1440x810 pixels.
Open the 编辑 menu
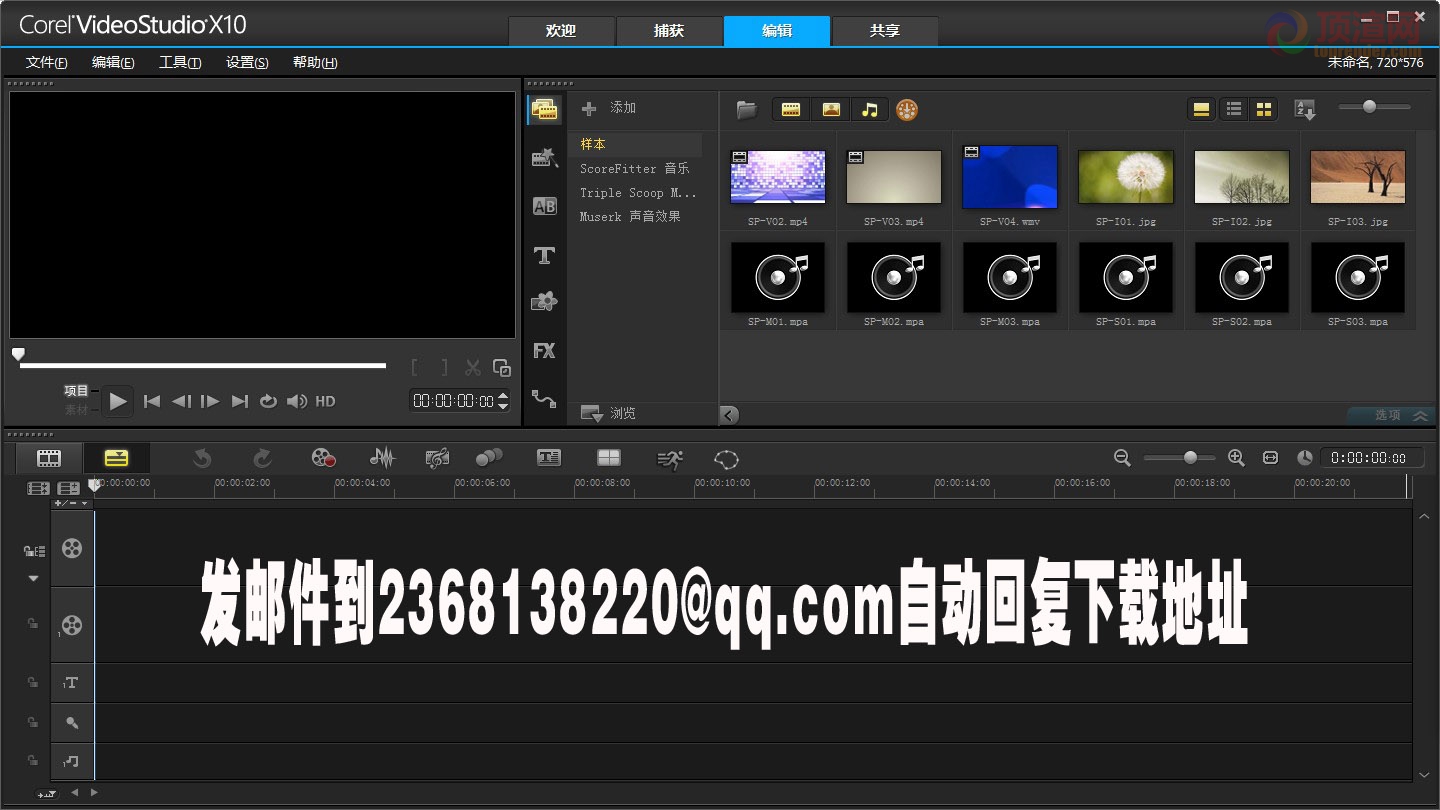(113, 62)
